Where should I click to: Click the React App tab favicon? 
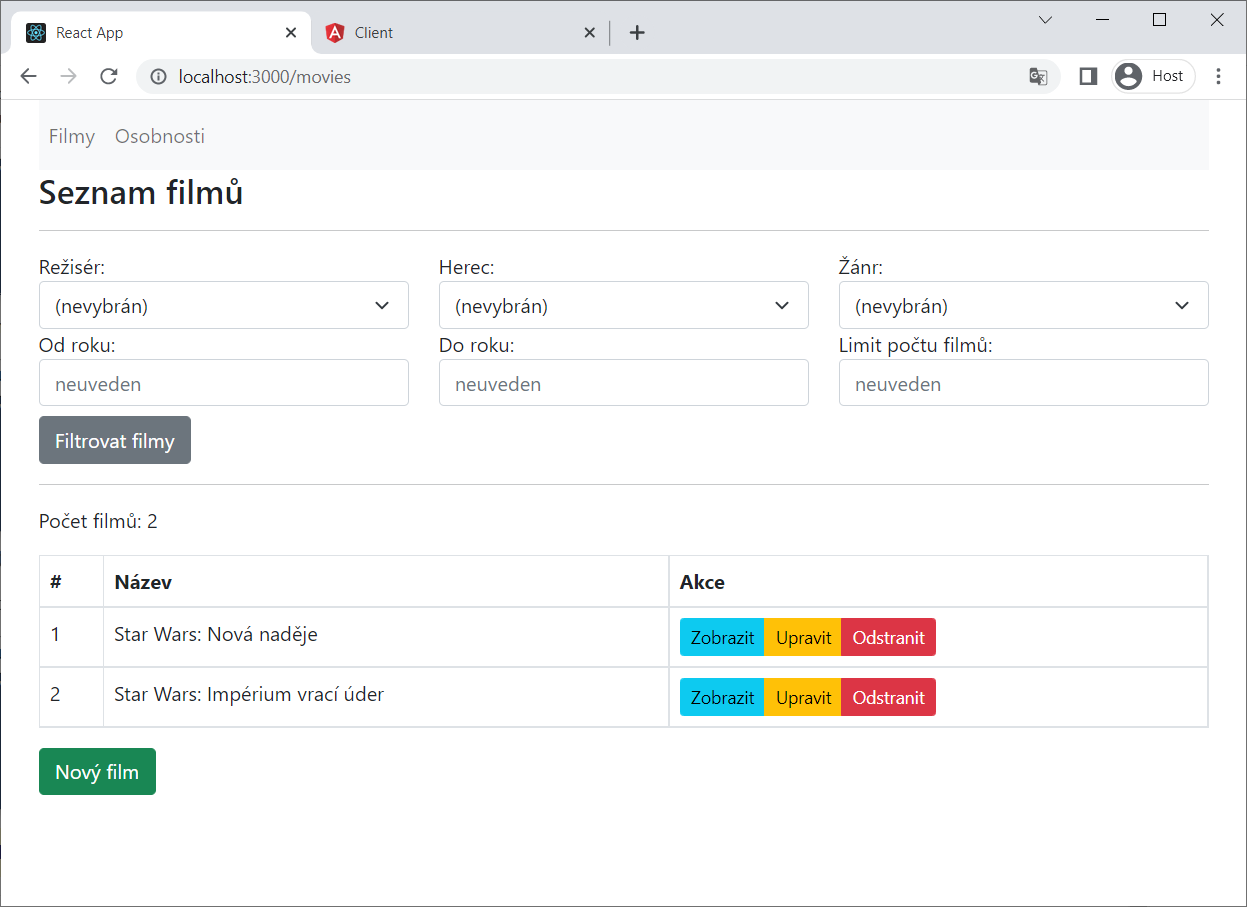(36, 32)
